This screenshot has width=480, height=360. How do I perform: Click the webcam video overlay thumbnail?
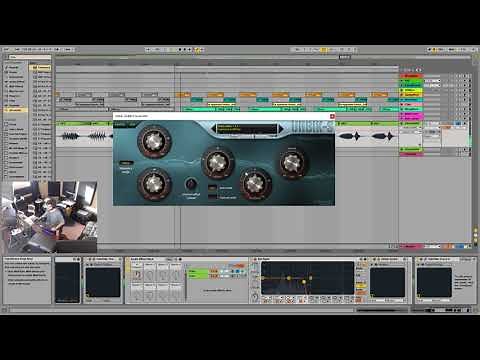pyautogui.click(x=49, y=216)
